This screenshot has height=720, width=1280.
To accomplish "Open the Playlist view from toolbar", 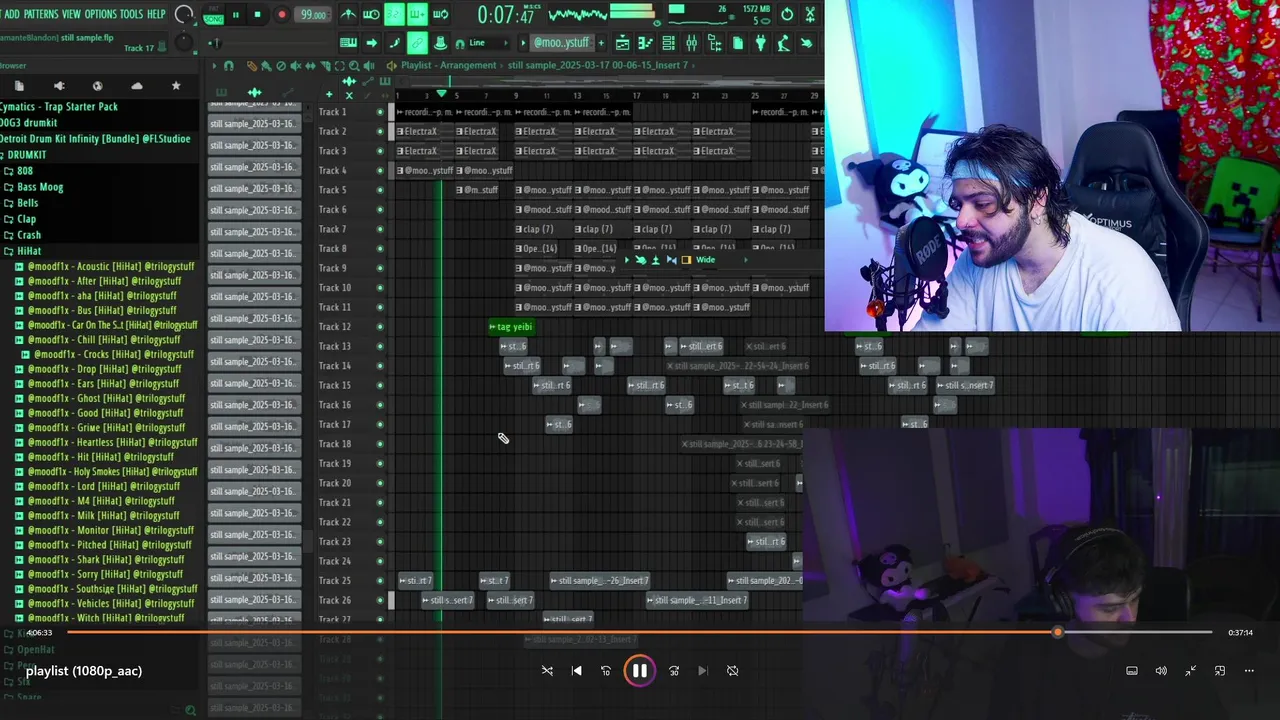I will click(622, 43).
